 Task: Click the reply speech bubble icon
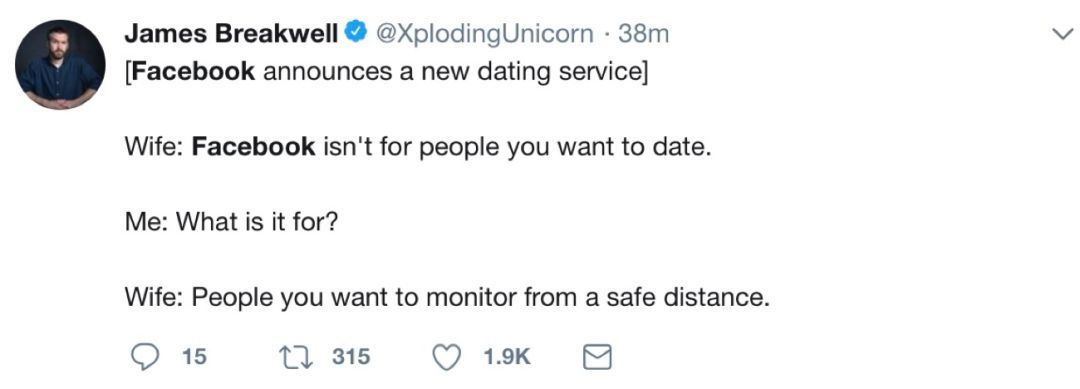coord(143,357)
